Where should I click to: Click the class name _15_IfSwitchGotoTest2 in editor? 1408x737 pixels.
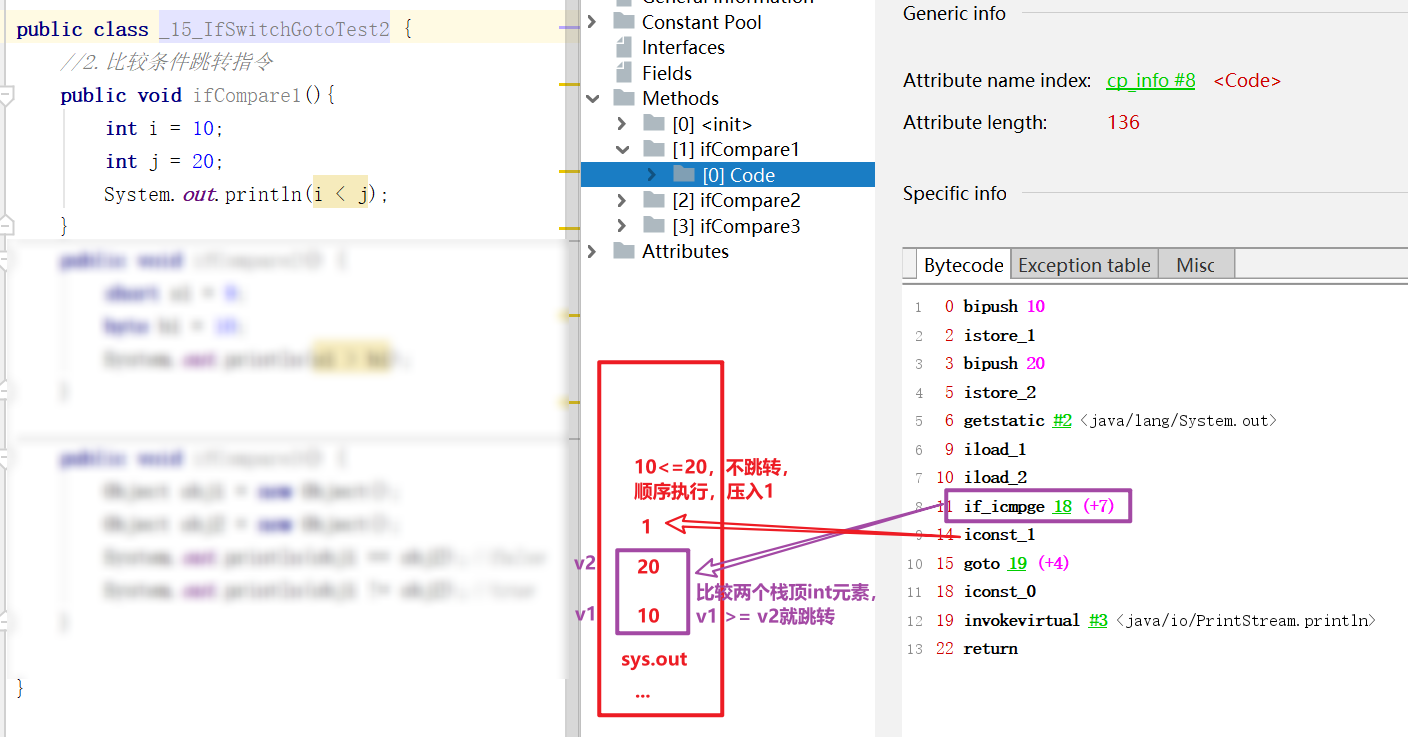pos(274,29)
